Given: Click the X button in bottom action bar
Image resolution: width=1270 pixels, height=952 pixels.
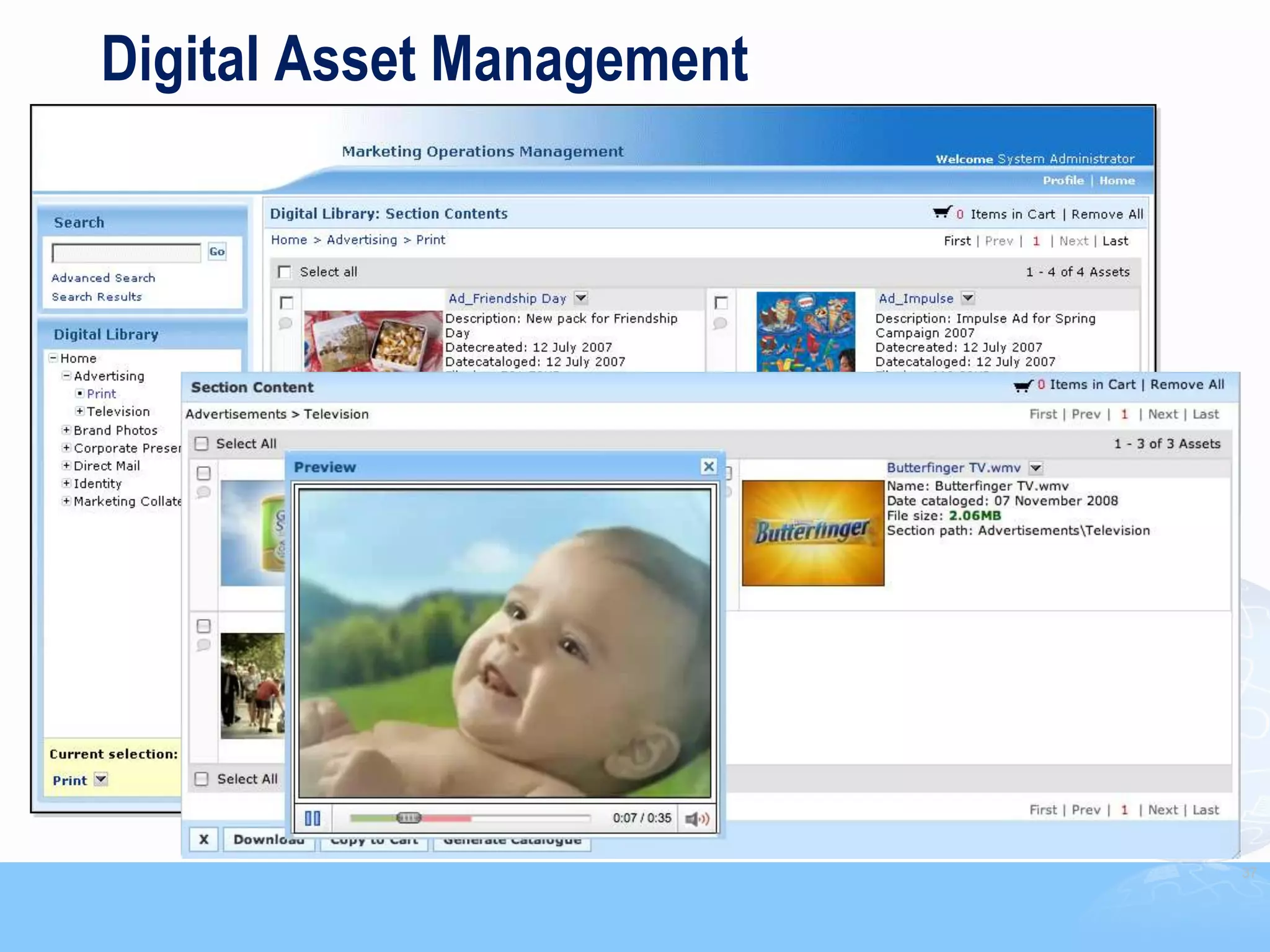Looking at the screenshot, I should [x=203, y=840].
